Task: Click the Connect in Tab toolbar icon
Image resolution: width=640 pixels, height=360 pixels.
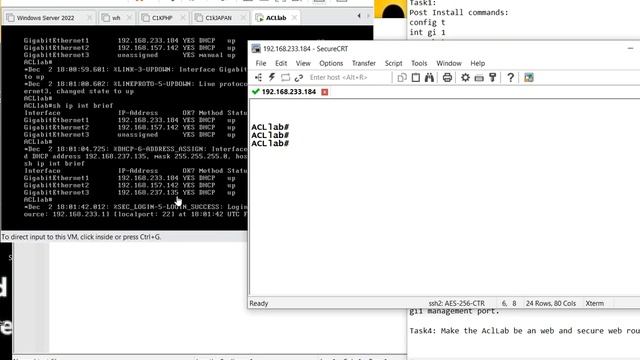Action: [x=285, y=78]
